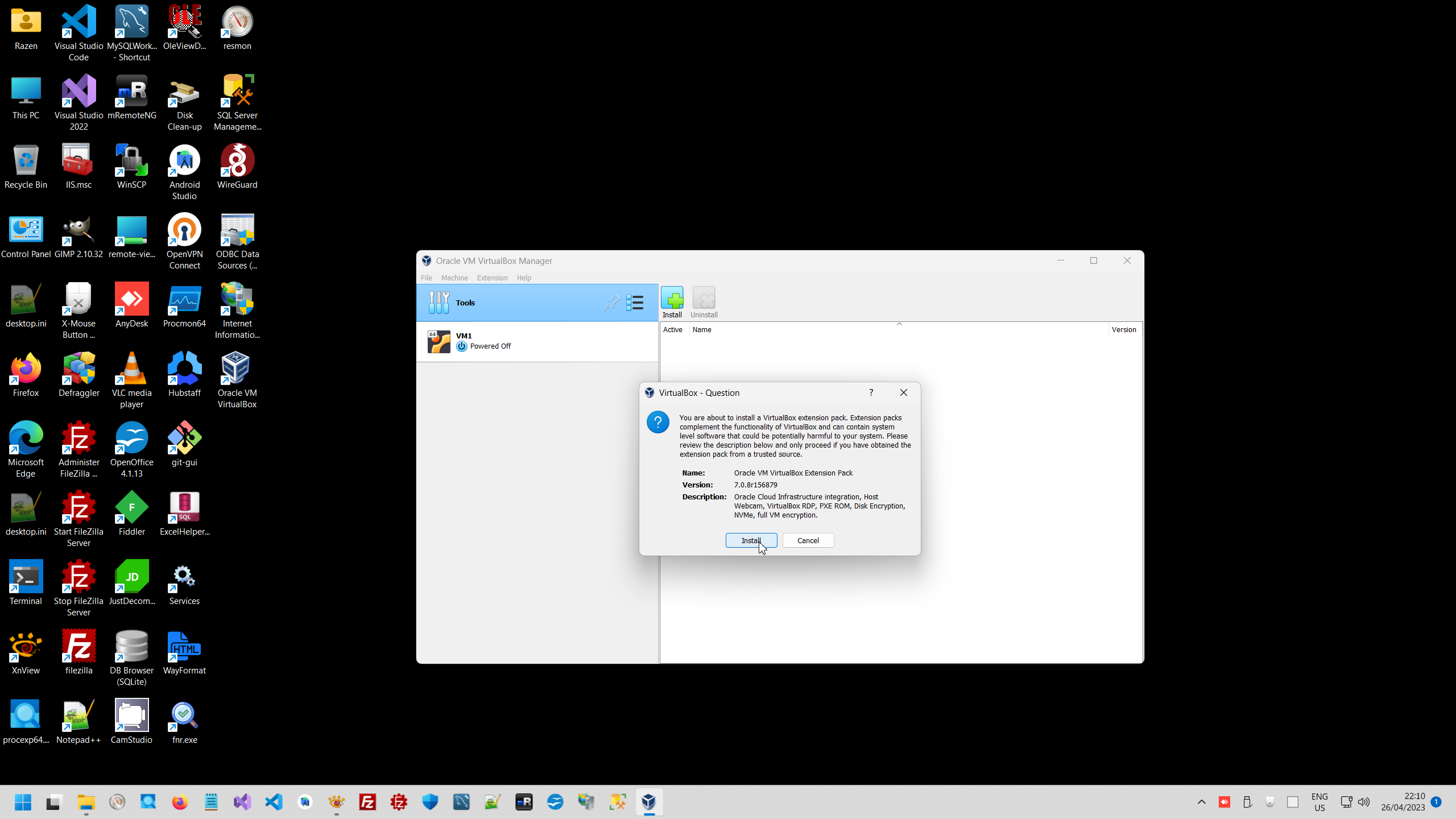Viewport: 1456px width, 819px height.
Task: Click the dialog's question mark help button
Action: point(871,392)
